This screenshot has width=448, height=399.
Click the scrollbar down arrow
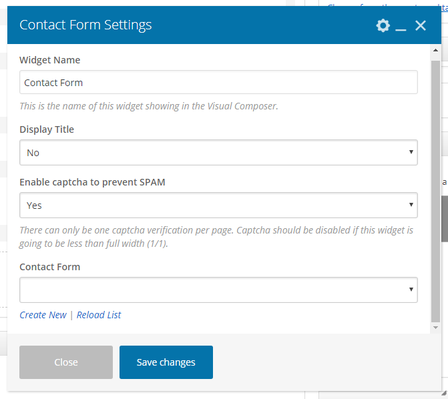click(435, 327)
